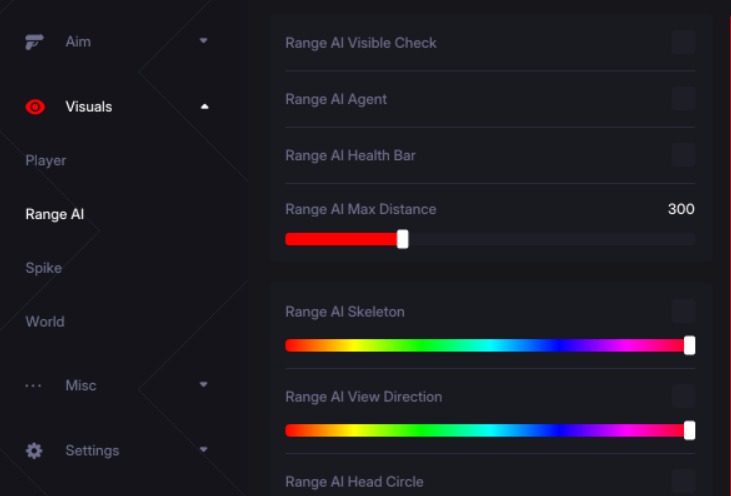The width and height of the screenshot is (731, 496).
Task: Check the Range AI Head Circle box
Action: click(x=683, y=481)
